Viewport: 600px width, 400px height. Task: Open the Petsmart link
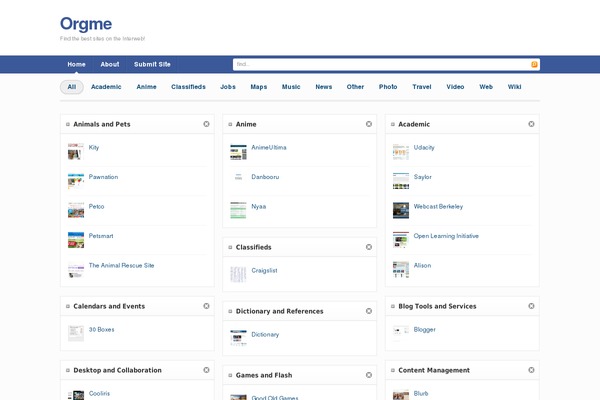point(101,236)
